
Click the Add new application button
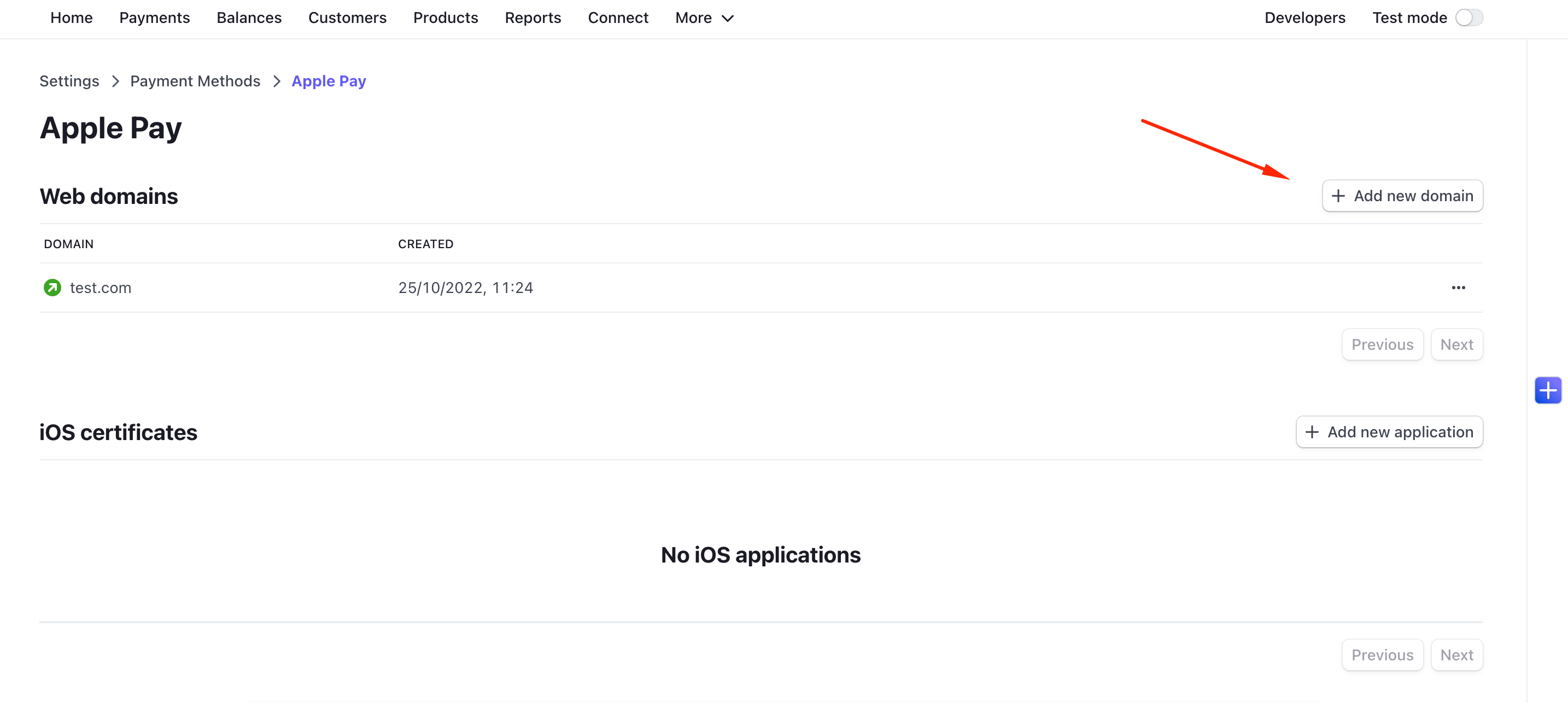1389,431
